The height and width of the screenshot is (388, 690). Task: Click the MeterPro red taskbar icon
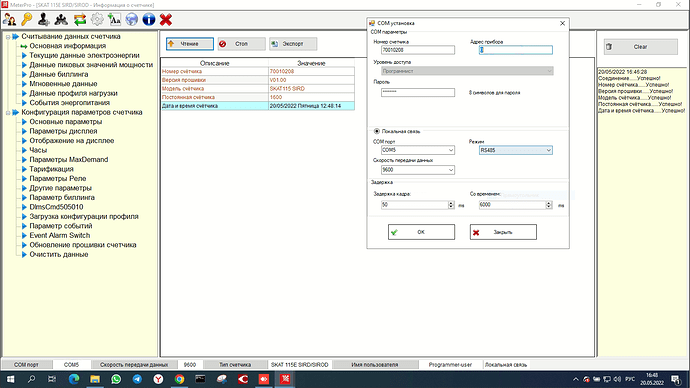(285, 379)
